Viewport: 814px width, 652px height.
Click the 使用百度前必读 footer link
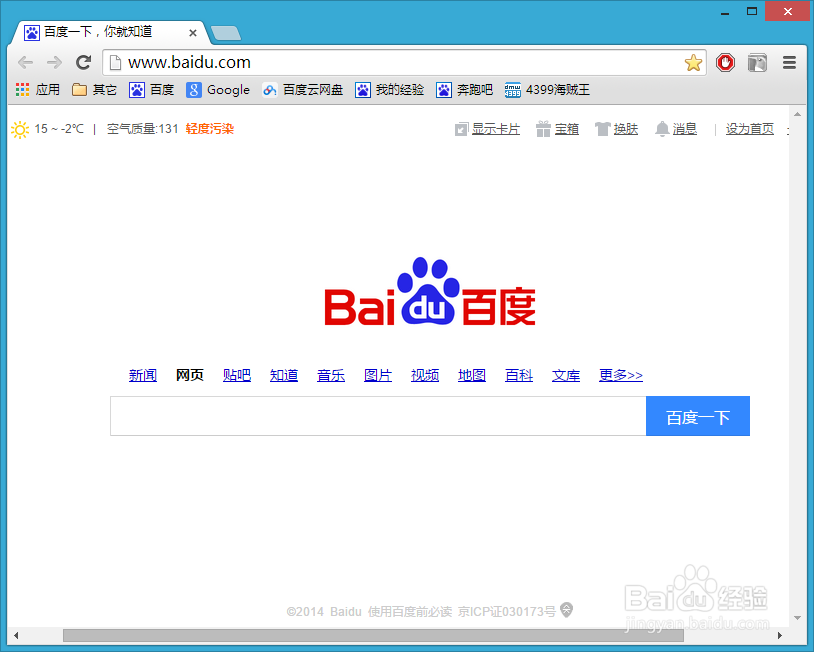pyautogui.click(x=410, y=612)
